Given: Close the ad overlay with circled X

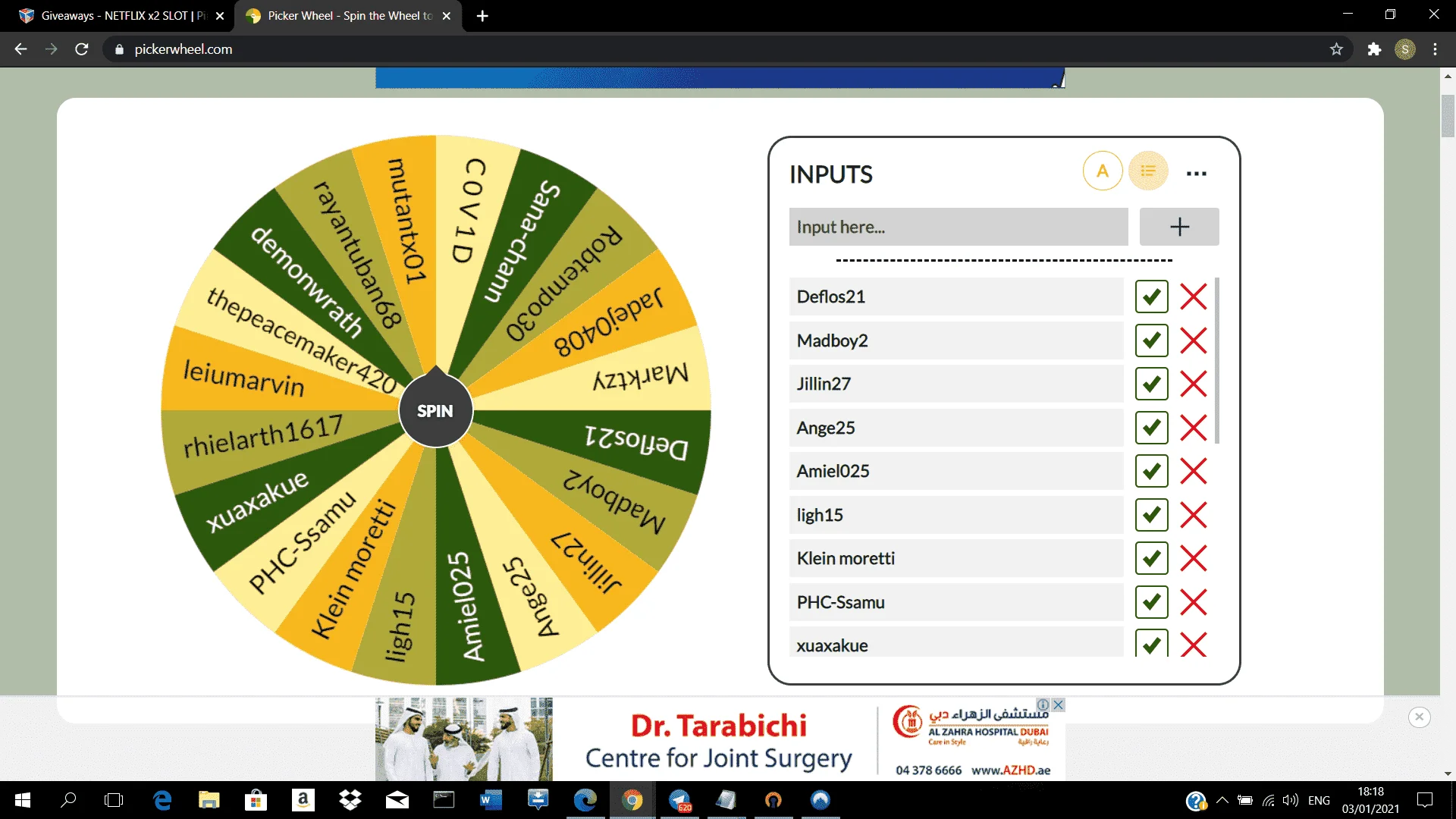Looking at the screenshot, I should pos(1419,717).
